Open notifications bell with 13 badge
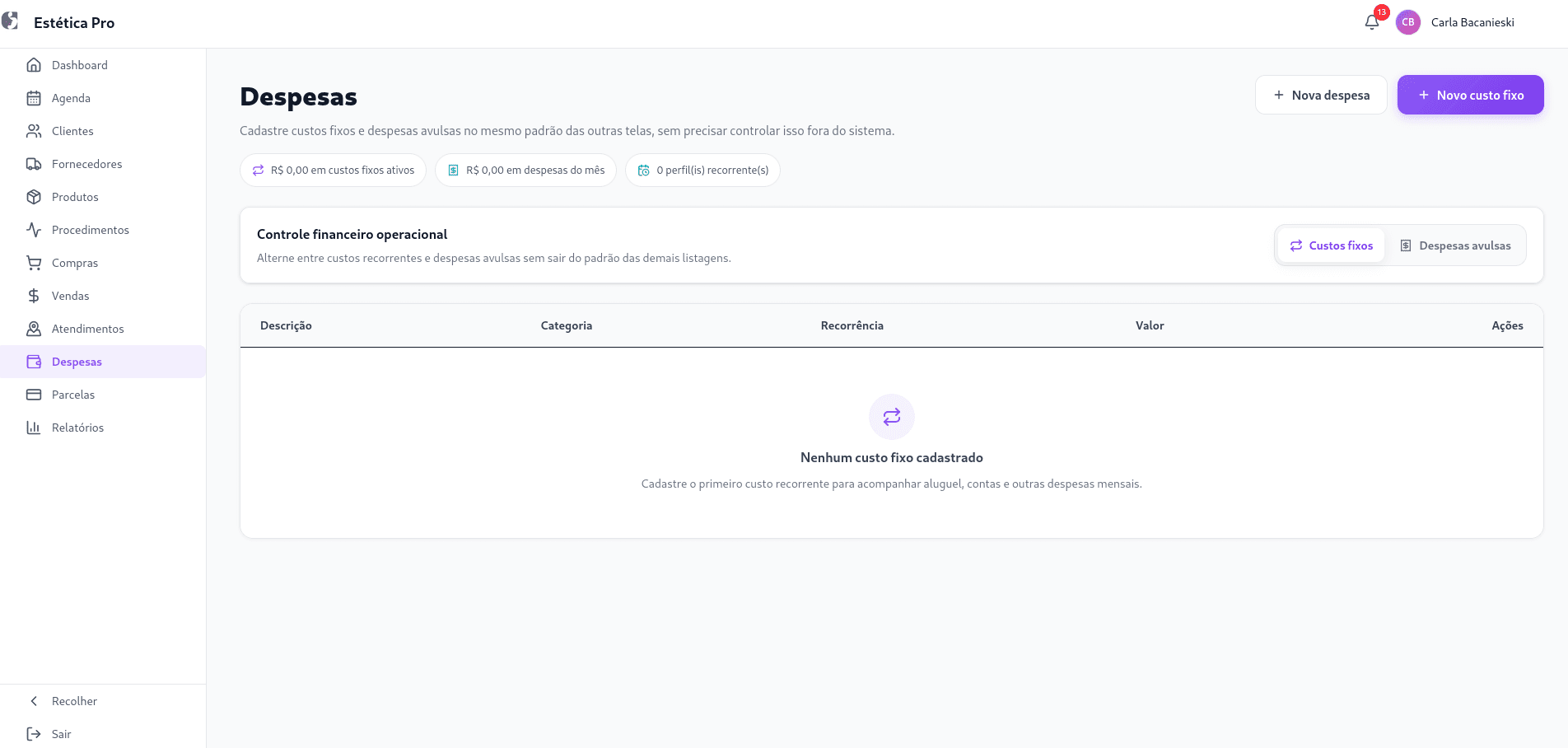Screen dimensions: 1568x748 coord(1372,22)
